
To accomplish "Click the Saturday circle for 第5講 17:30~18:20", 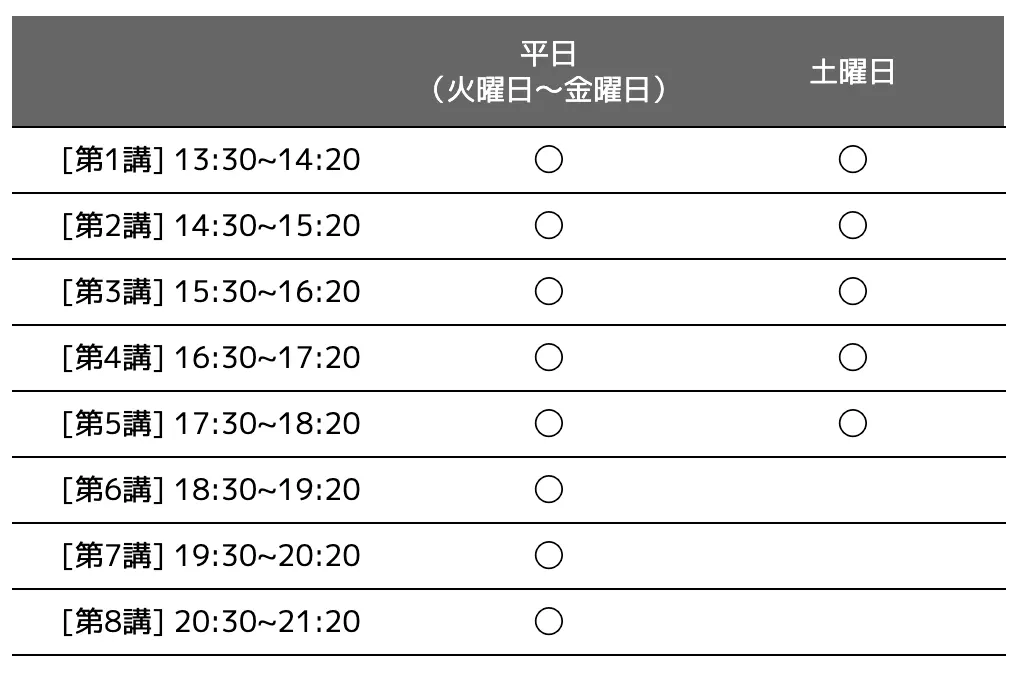I will point(852,423).
